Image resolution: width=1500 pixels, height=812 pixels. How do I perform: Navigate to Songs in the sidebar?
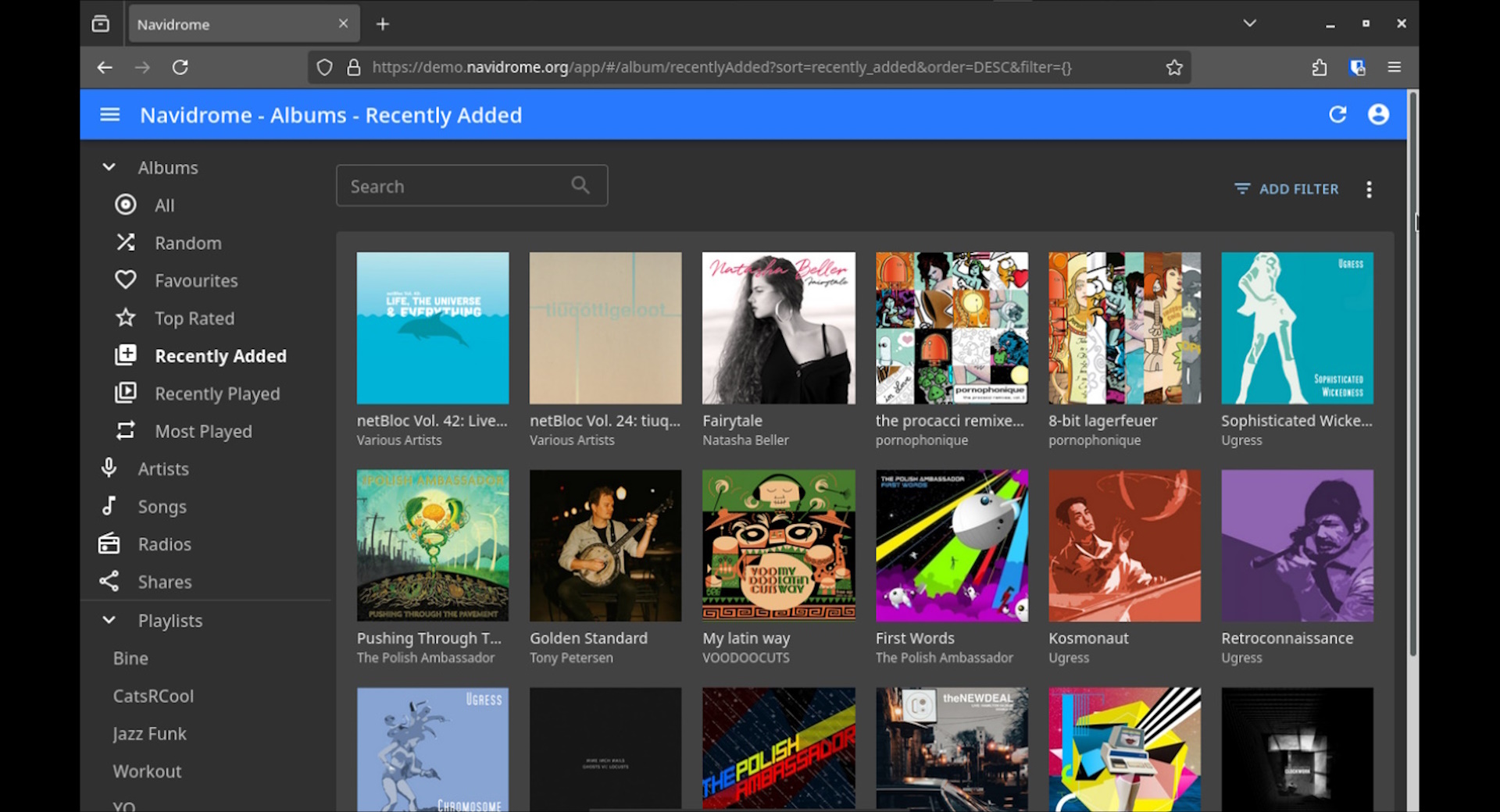click(162, 507)
